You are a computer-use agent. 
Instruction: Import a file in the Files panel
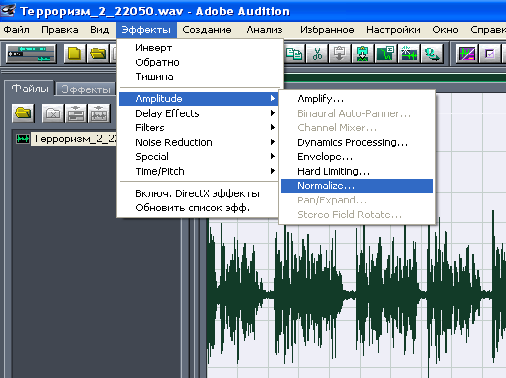point(23,113)
